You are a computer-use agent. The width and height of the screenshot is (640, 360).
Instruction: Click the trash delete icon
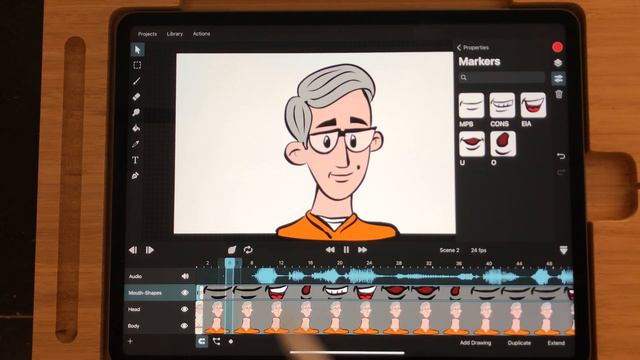[x=559, y=94]
